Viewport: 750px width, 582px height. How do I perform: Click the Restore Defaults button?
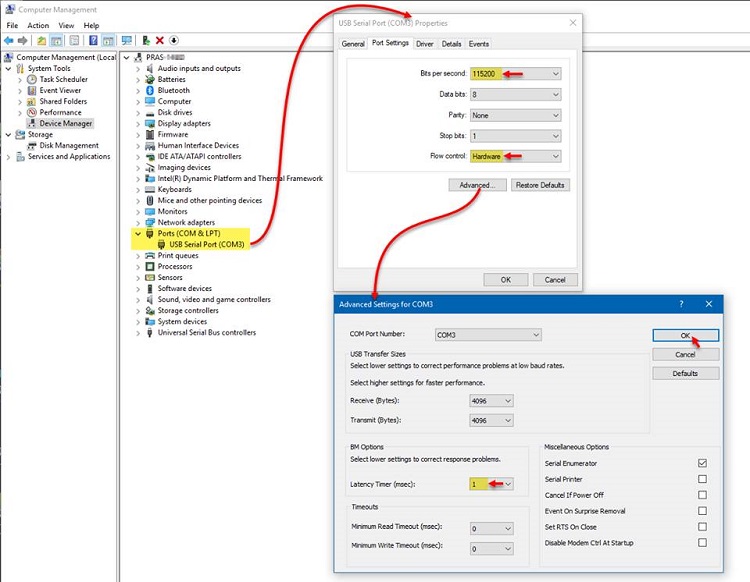[540, 185]
